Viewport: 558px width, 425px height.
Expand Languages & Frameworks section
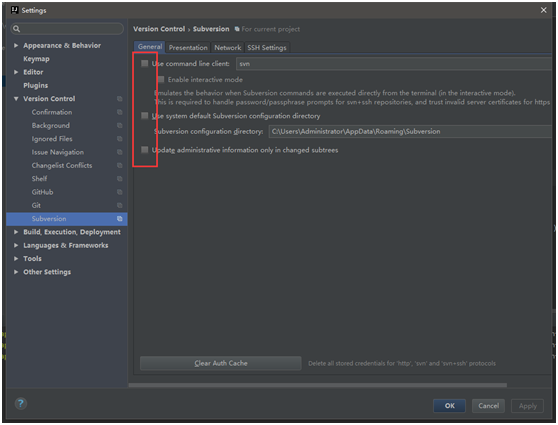tap(16, 245)
